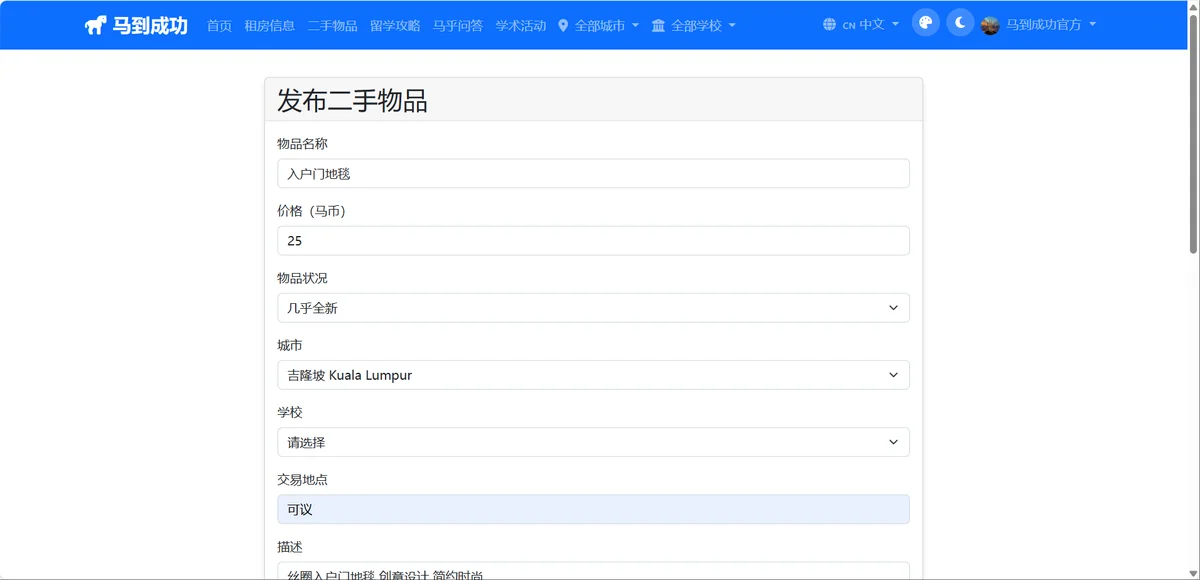This screenshot has height=580, width=1200.
Task: Click the horse logo icon
Action: click(96, 25)
